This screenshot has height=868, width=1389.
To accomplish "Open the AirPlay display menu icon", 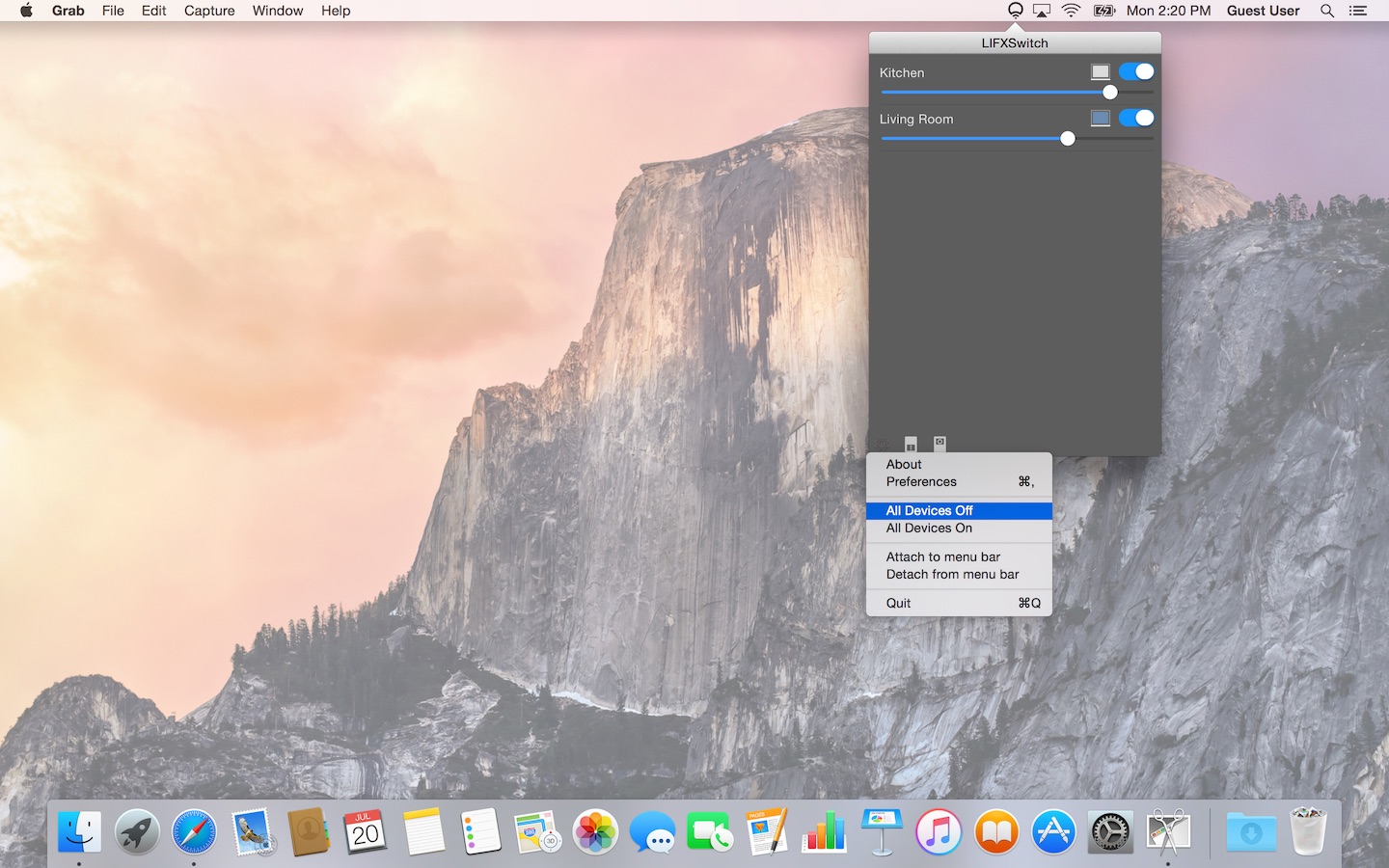I will coord(1042,11).
